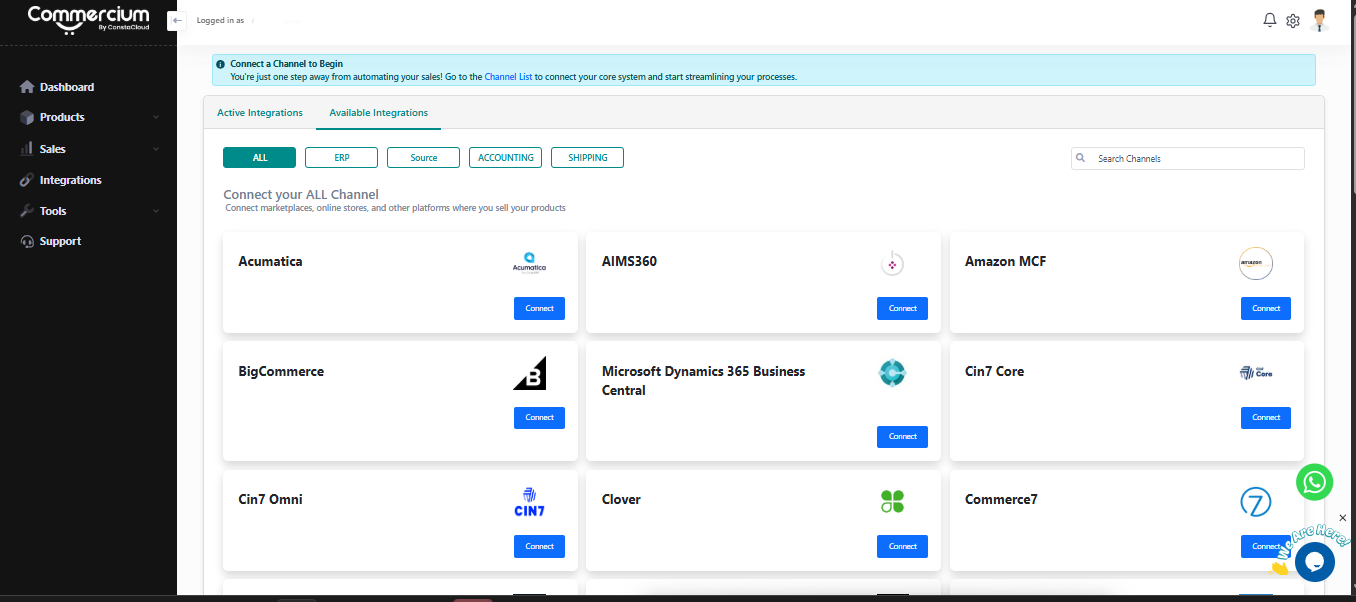Connect the AIMS360 channel
This screenshot has width=1356, height=602.
click(903, 308)
